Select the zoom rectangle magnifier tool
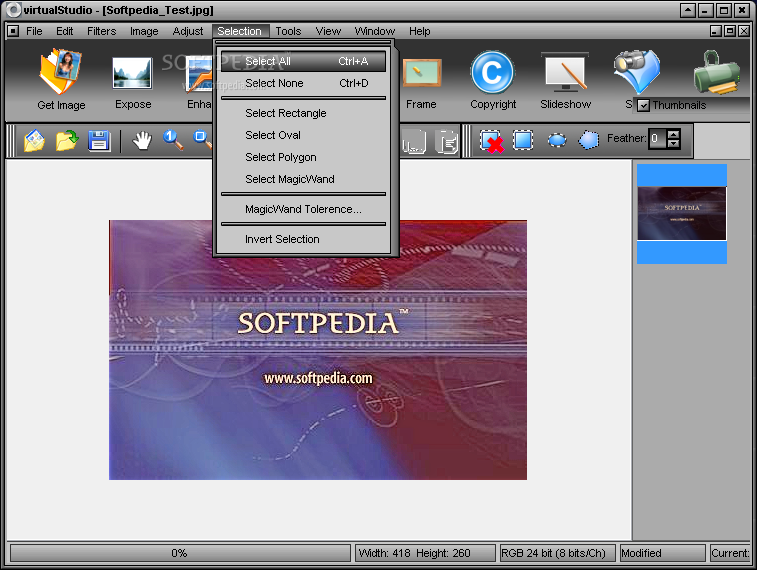Screen dimensions: 757x570 click(x=202, y=140)
